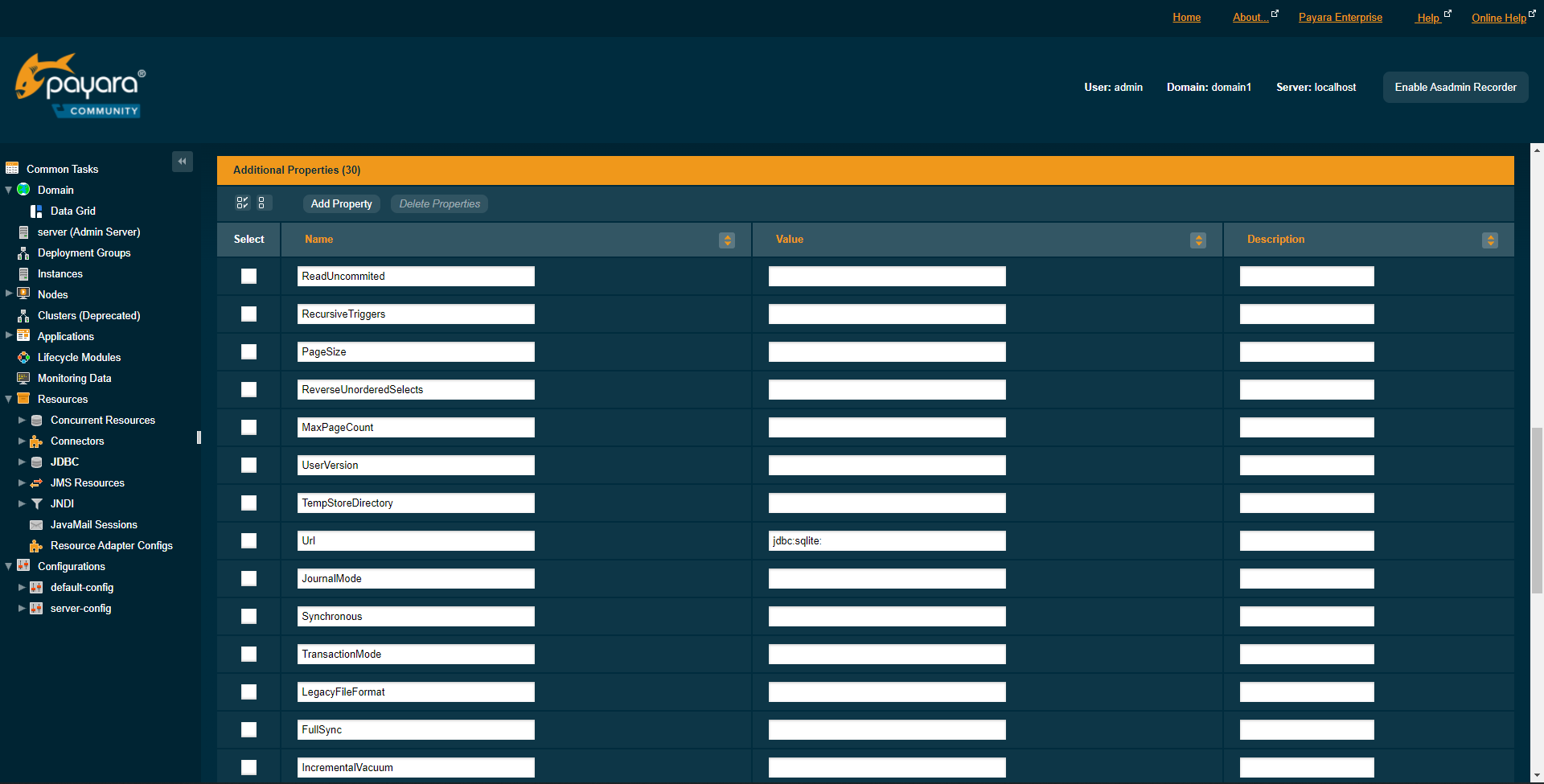The width and height of the screenshot is (1544, 784).
Task: Open the Payara Enterprise link
Action: click(1340, 17)
